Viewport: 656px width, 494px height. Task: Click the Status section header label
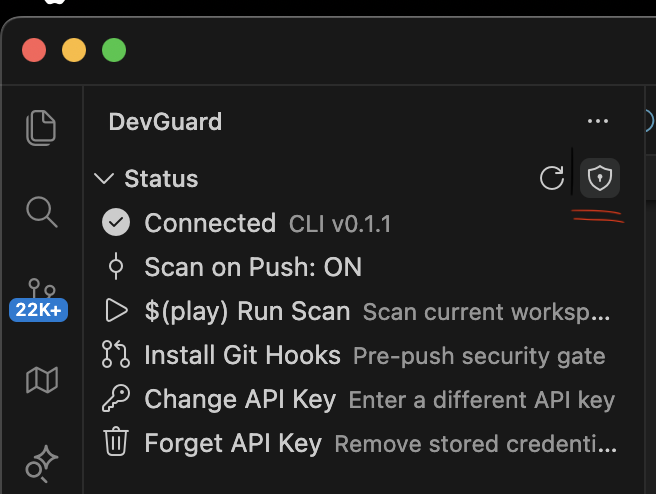click(161, 179)
